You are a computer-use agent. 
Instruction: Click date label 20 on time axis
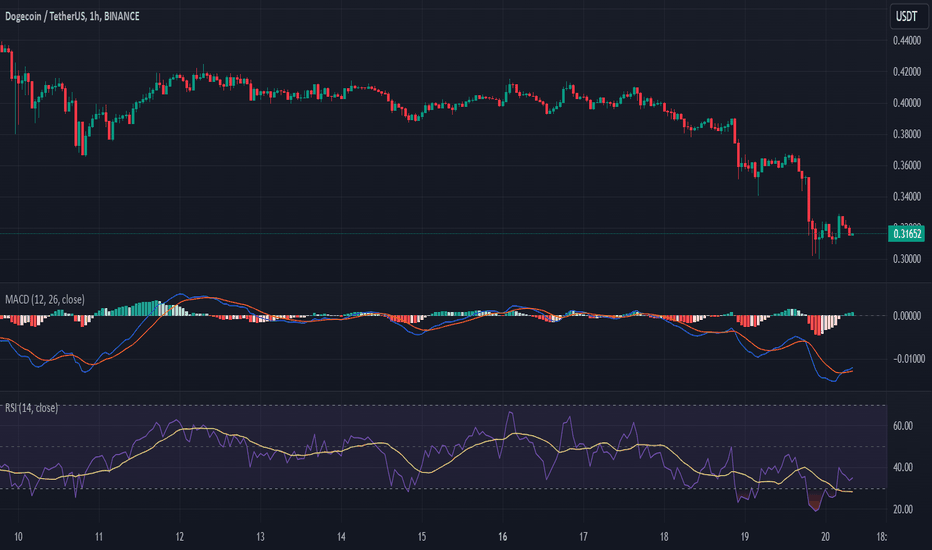coord(825,537)
